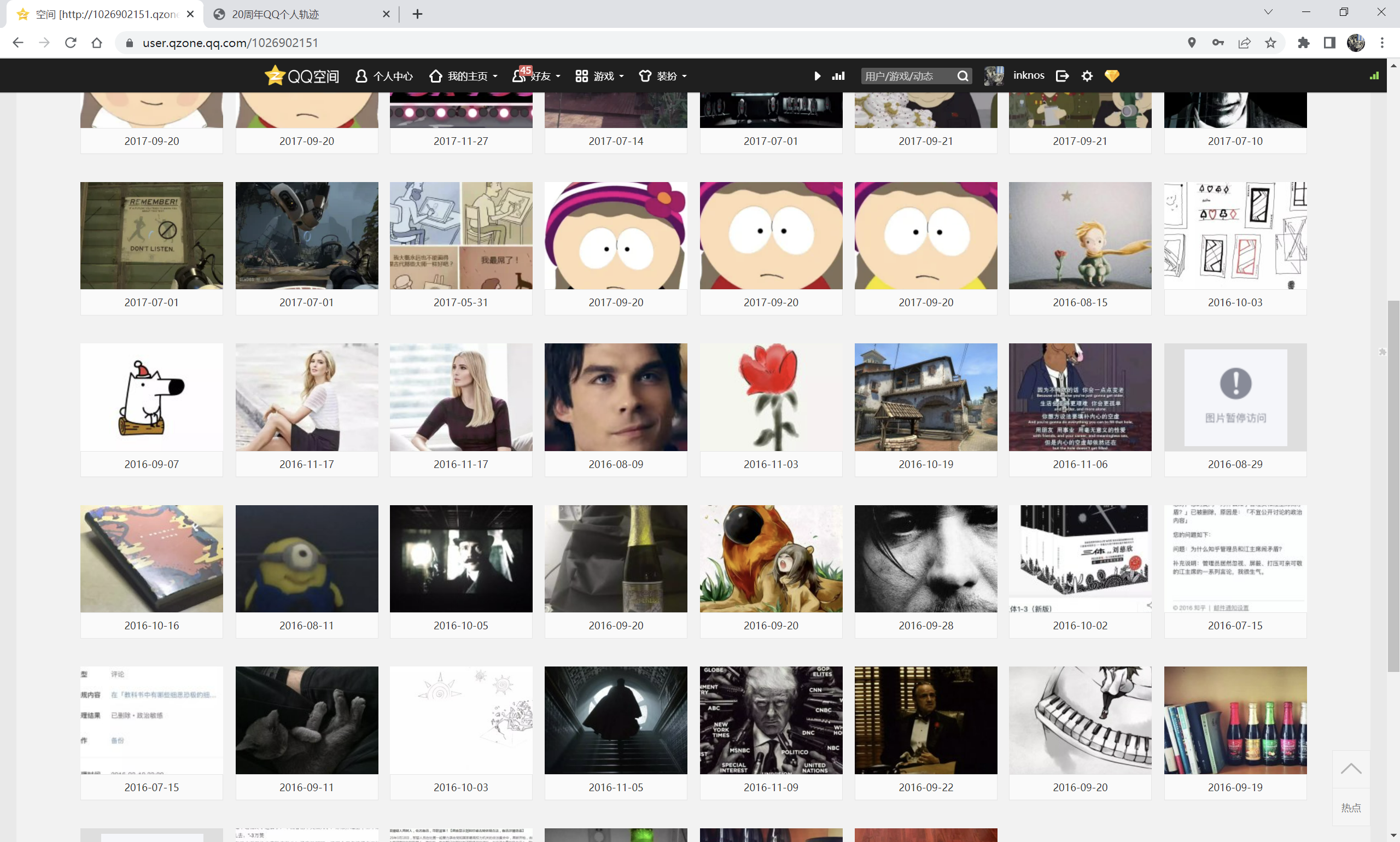This screenshot has width=1400, height=842.
Task: Click the logout exit icon
Action: click(x=1063, y=76)
